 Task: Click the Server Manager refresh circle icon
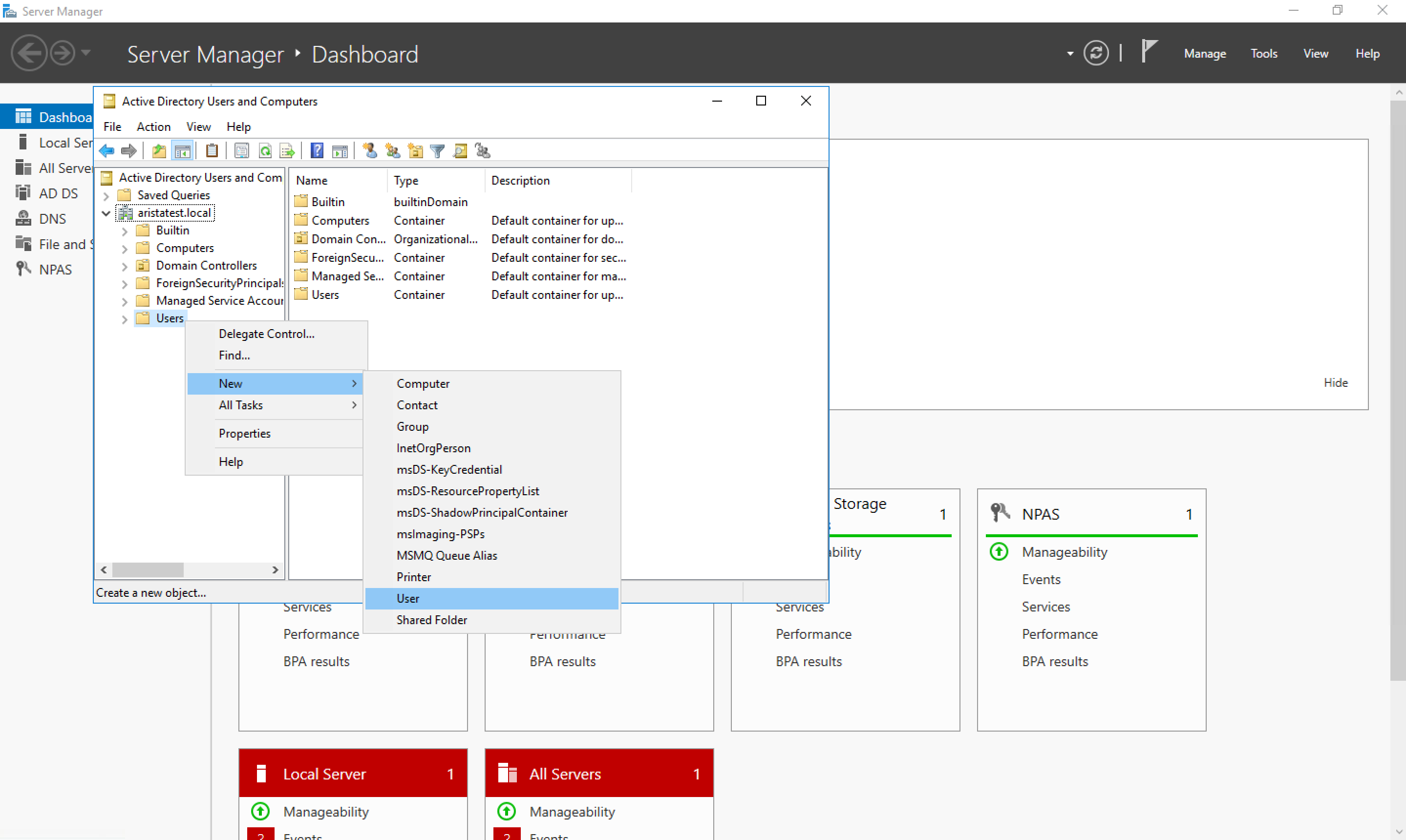pyautogui.click(x=1096, y=54)
